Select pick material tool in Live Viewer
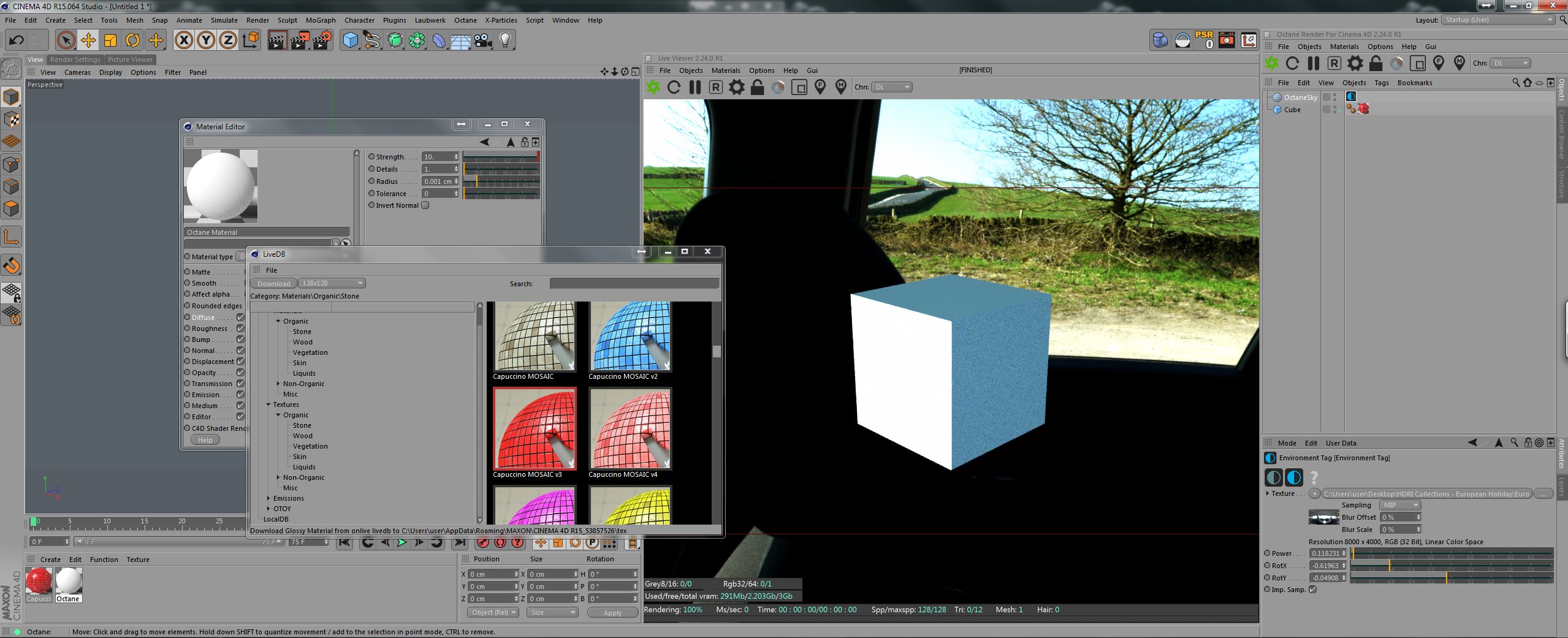Screen dimensions: 1568x638 click(841, 87)
